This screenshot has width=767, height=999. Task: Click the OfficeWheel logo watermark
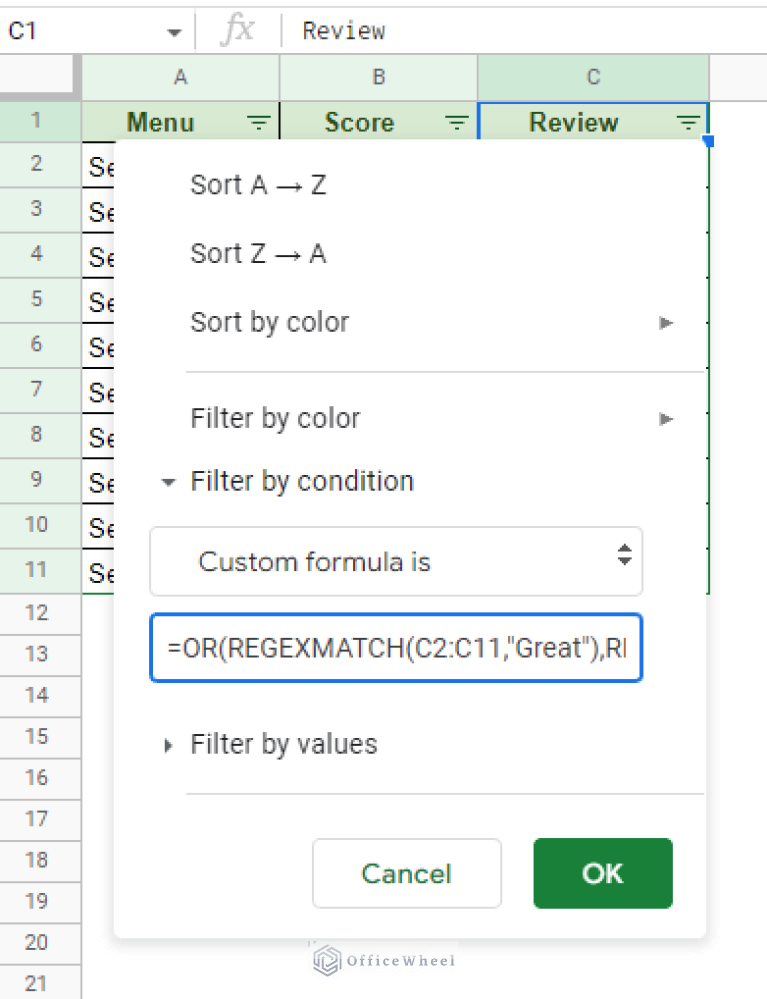click(383, 960)
